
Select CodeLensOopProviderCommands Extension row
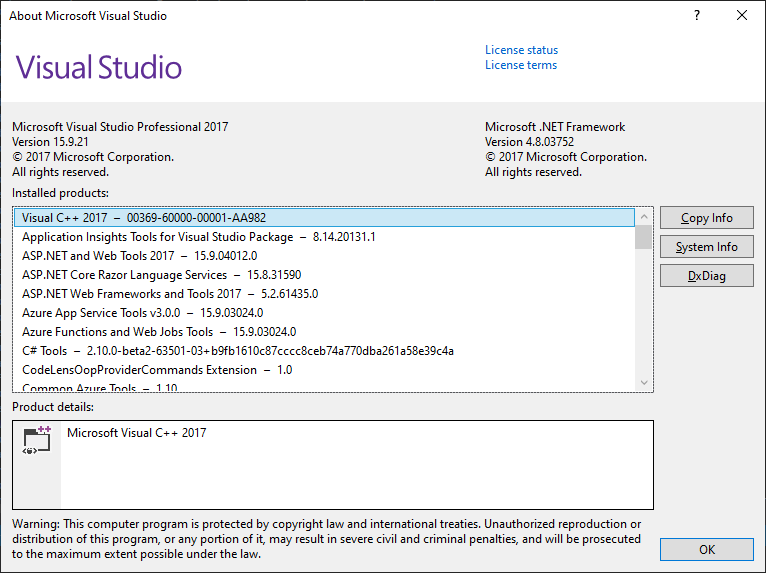click(x=324, y=370)
